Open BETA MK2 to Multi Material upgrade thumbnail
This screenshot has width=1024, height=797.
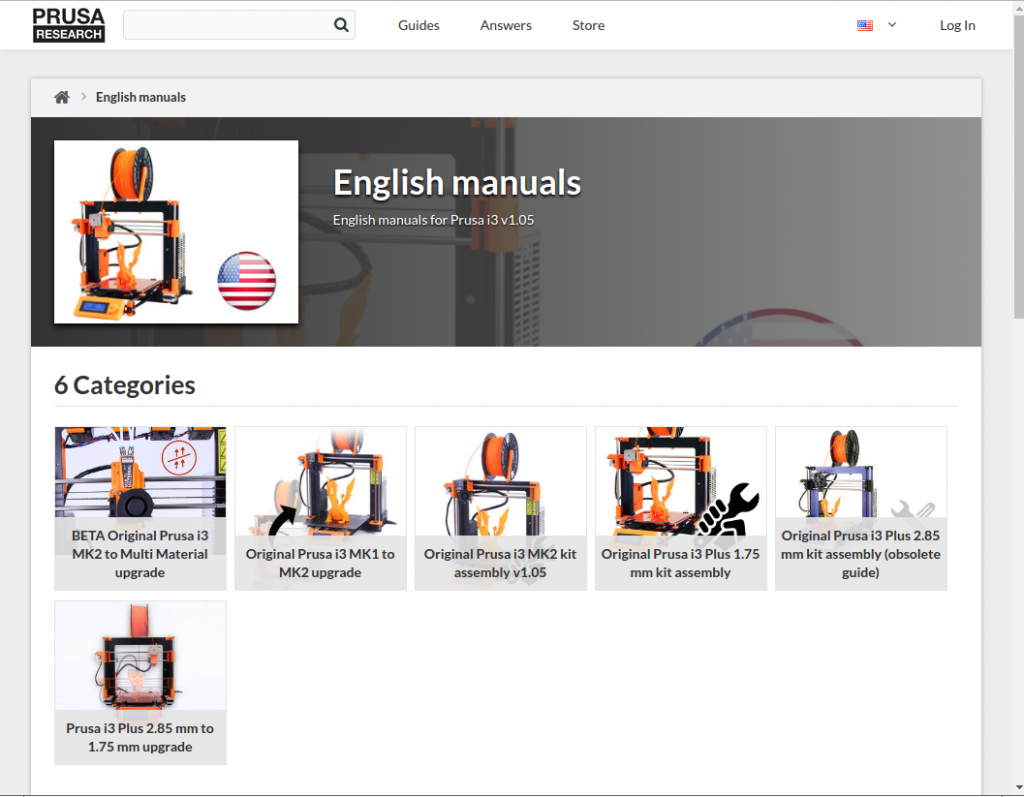[x=140, y=508]
